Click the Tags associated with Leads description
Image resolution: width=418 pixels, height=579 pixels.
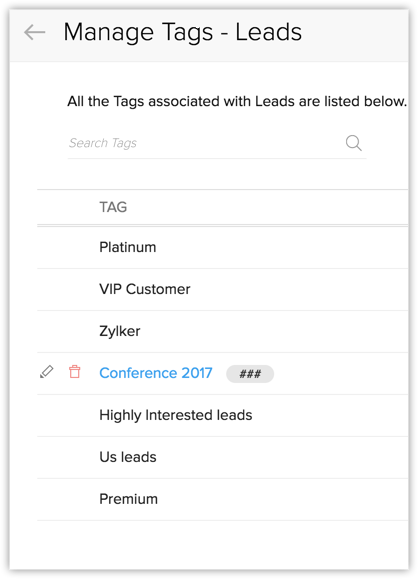coord(237,101)
